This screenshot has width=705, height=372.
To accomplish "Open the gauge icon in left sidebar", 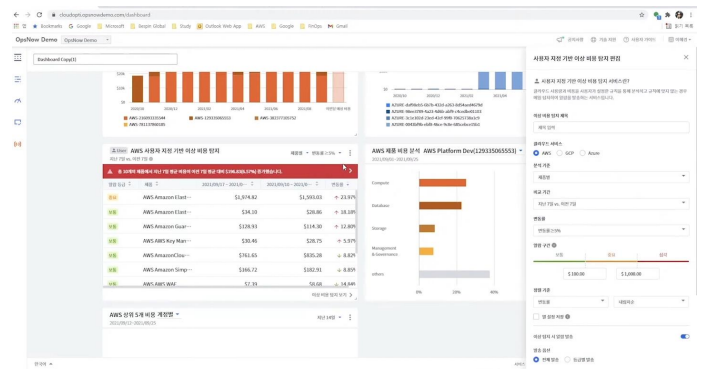I will pyautogui.click(x=18, y=101).
